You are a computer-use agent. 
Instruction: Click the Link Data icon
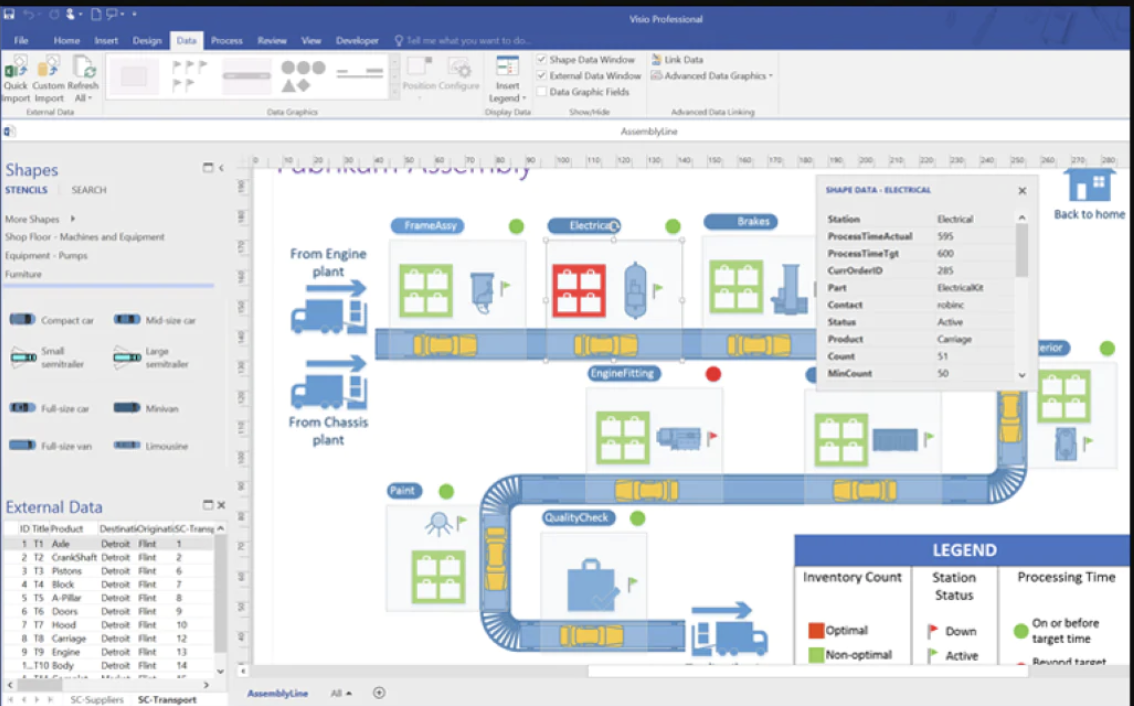pyautogui.click(x=657, y=59)
